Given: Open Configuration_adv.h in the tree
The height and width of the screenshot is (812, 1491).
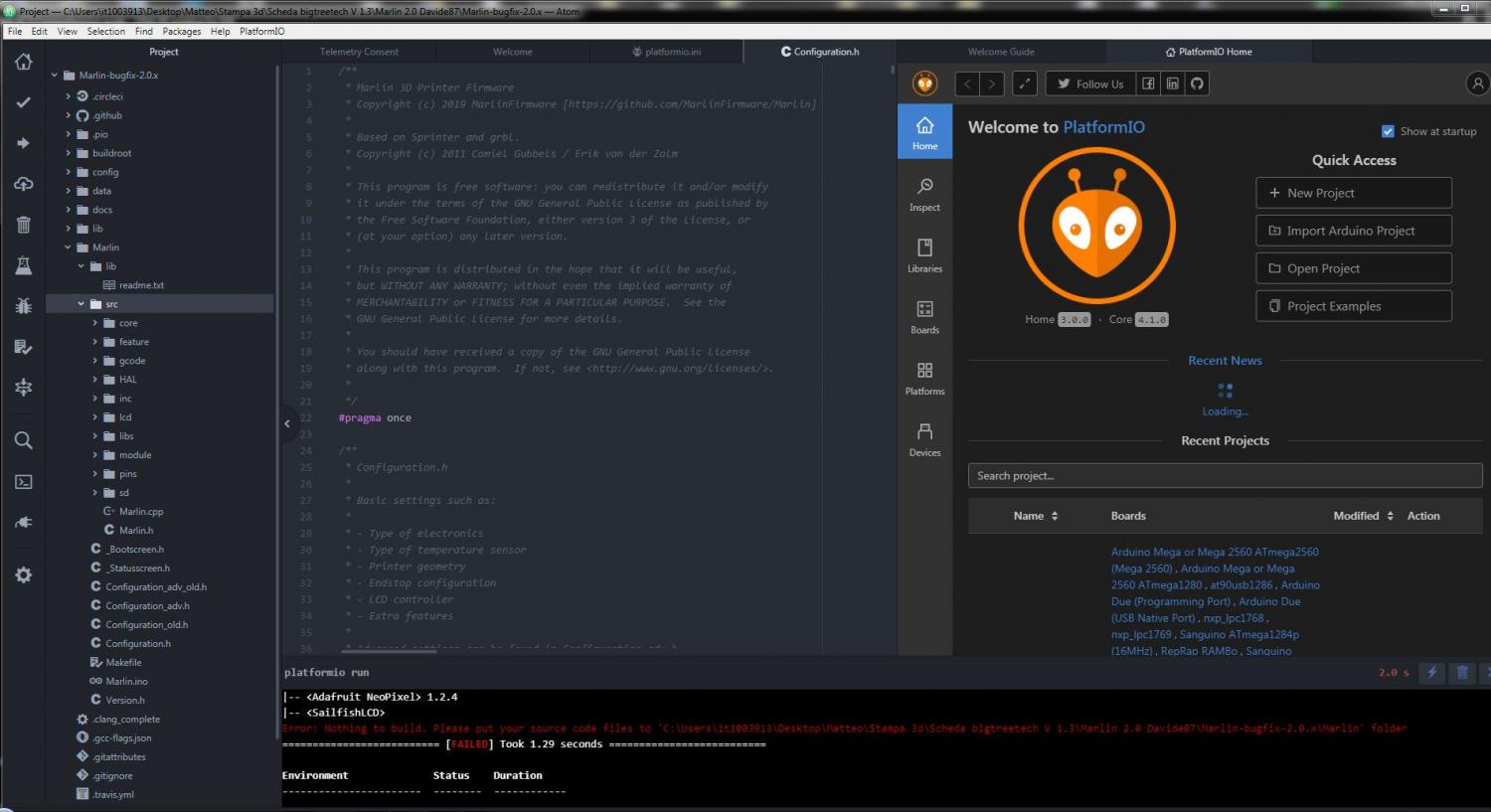Looking at the screenshot, I should (x=147, y=606).
